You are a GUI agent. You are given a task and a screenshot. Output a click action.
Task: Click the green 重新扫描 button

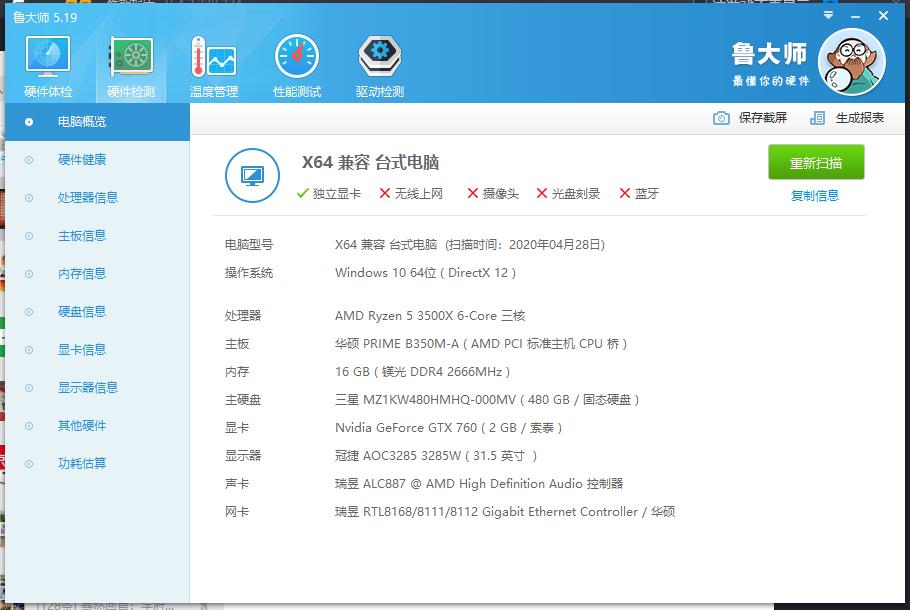(814, 162)
